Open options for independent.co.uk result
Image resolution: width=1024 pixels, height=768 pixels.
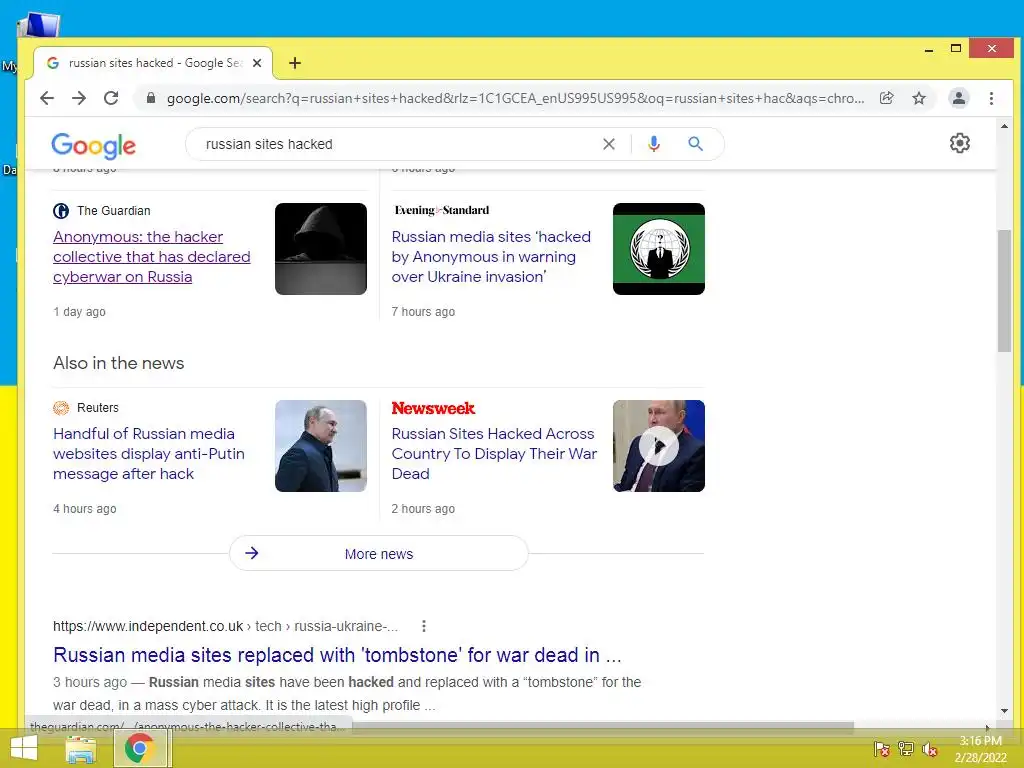tap(424, 626)
